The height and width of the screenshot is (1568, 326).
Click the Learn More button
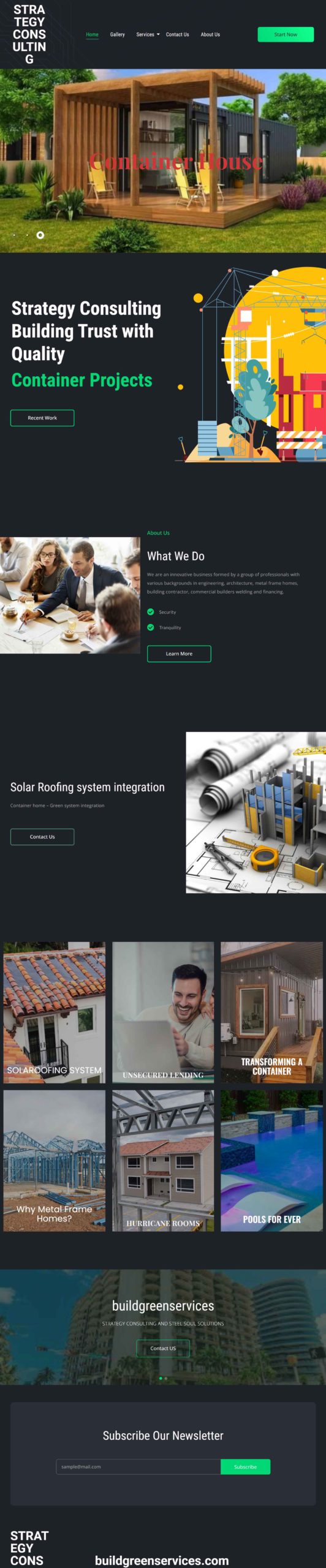tap(179, 654)
